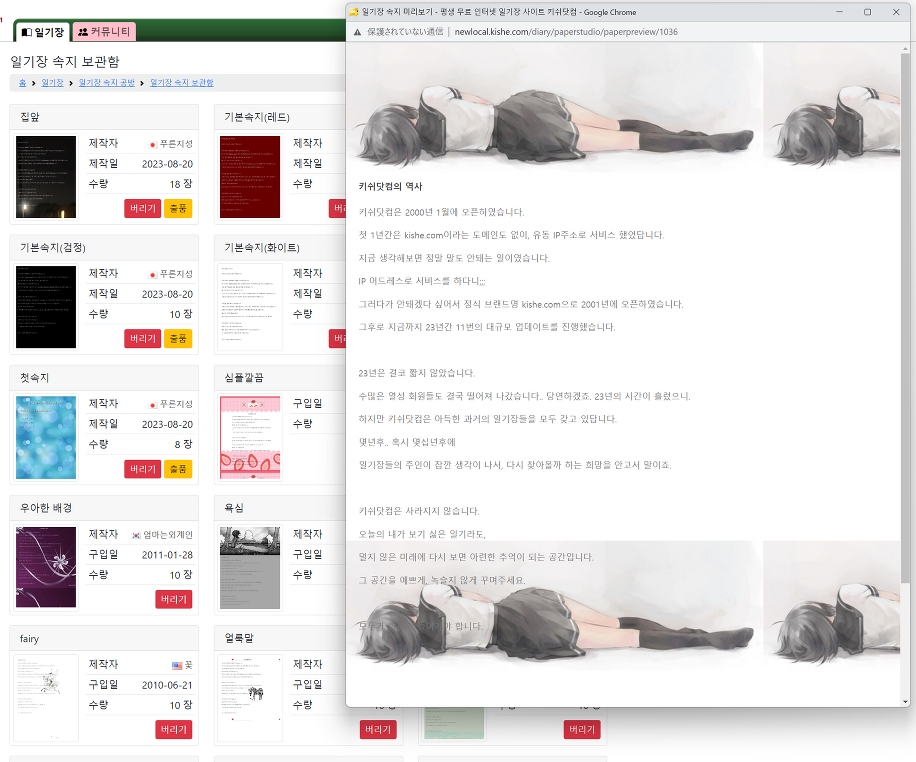Open the 기본속지(화이트) white thumbnail
Screen dimensions: 916x762
point(250,307)
